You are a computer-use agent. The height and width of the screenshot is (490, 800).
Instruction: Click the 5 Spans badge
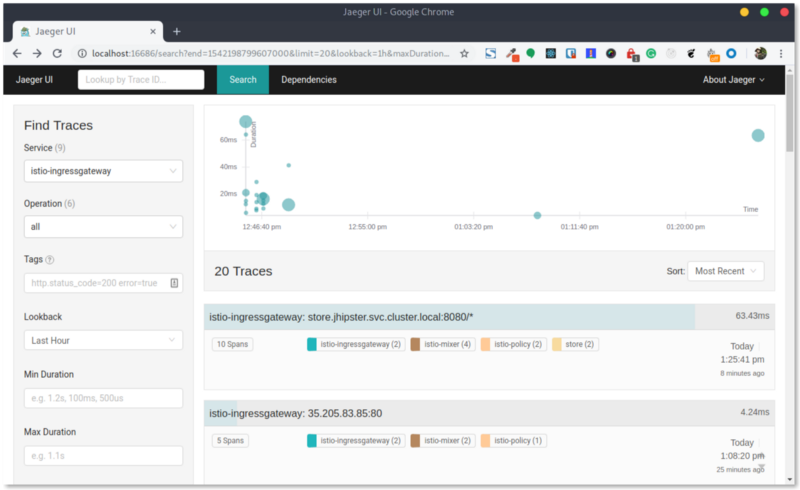(x=230, y=440)
